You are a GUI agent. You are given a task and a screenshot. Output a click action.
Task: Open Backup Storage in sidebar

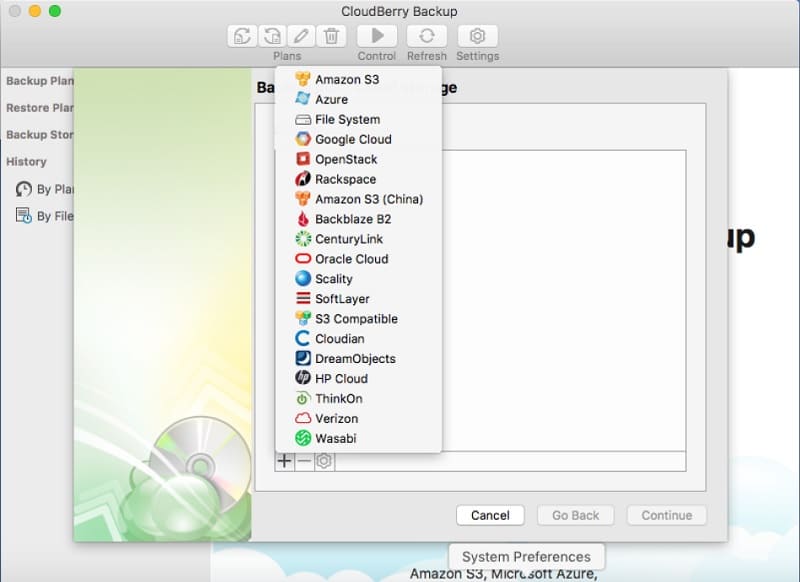tap(40, 135)
